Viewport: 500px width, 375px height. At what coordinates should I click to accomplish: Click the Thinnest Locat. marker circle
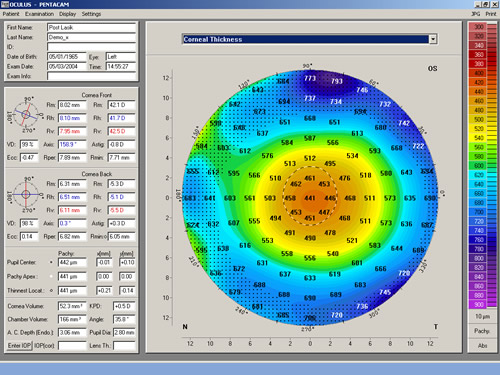coord(51,290)
